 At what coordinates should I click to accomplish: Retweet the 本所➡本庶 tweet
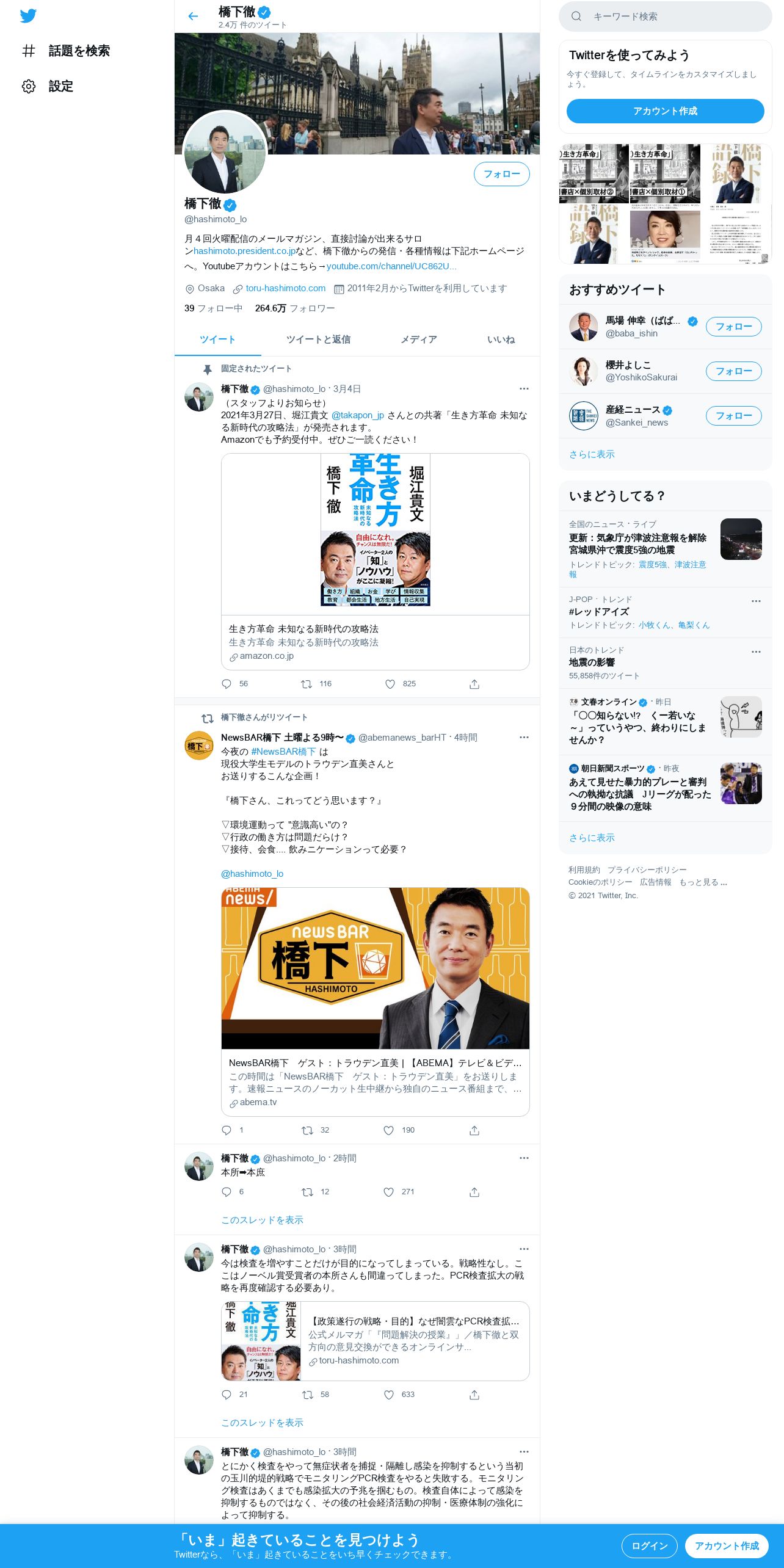(x=308, y=1192)
